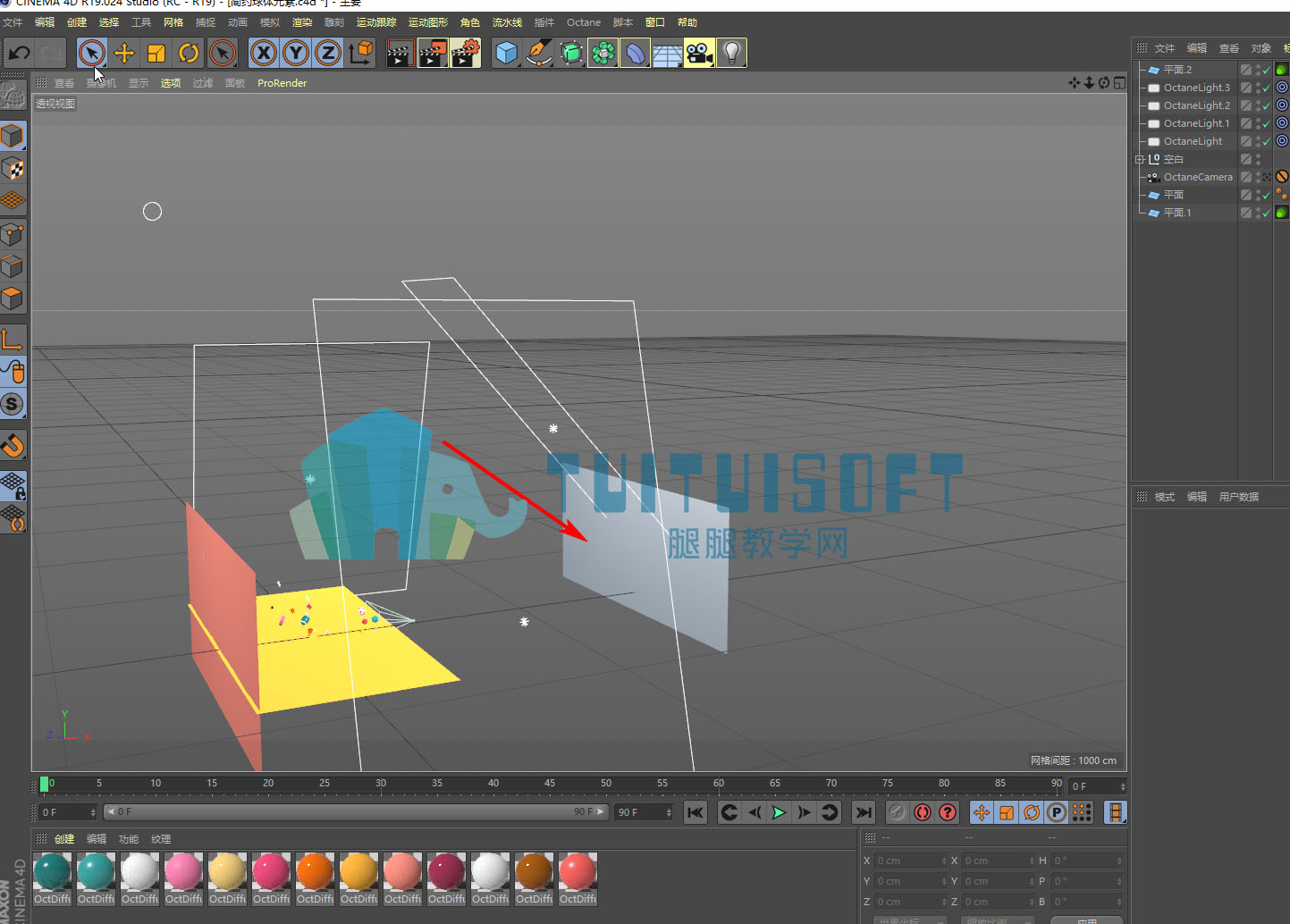The height and width of the screenshot is (924, 1290).
Task: Open the 创建 menu in material manager
Action: pyautogui.click(x=64, y=839)
